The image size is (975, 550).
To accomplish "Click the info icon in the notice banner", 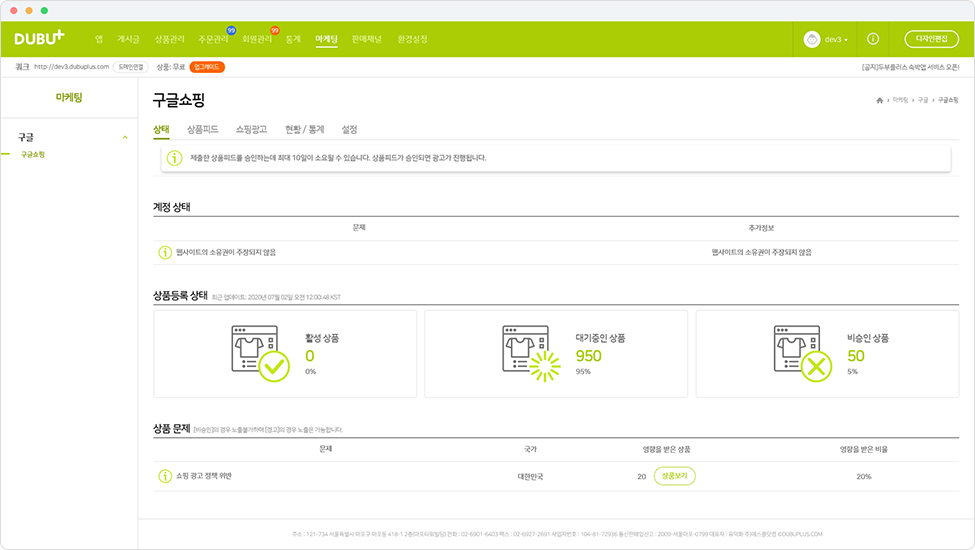I will 175,158.
